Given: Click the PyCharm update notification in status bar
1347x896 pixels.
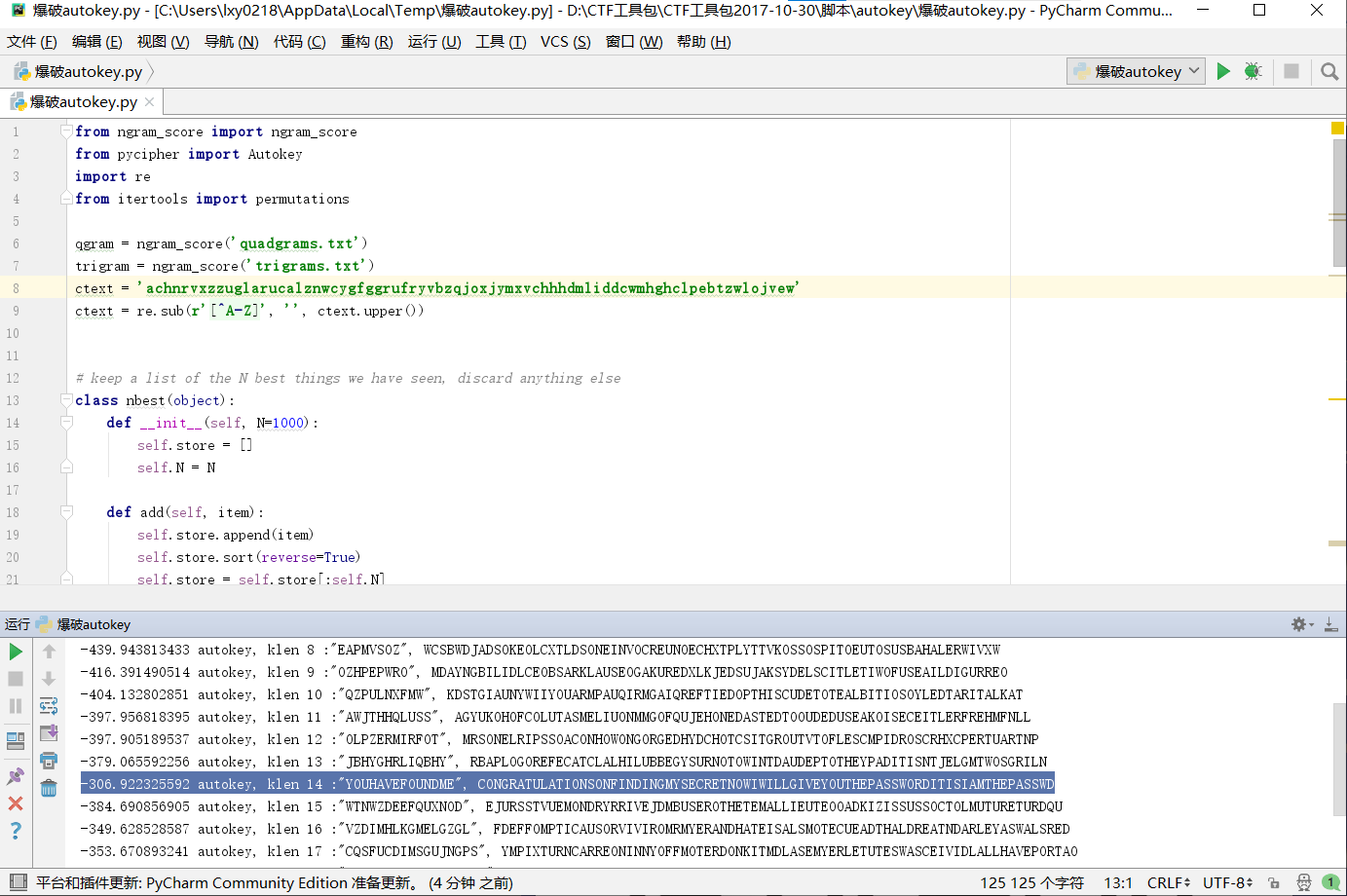Looking at the screenshot, I should 275,882.
